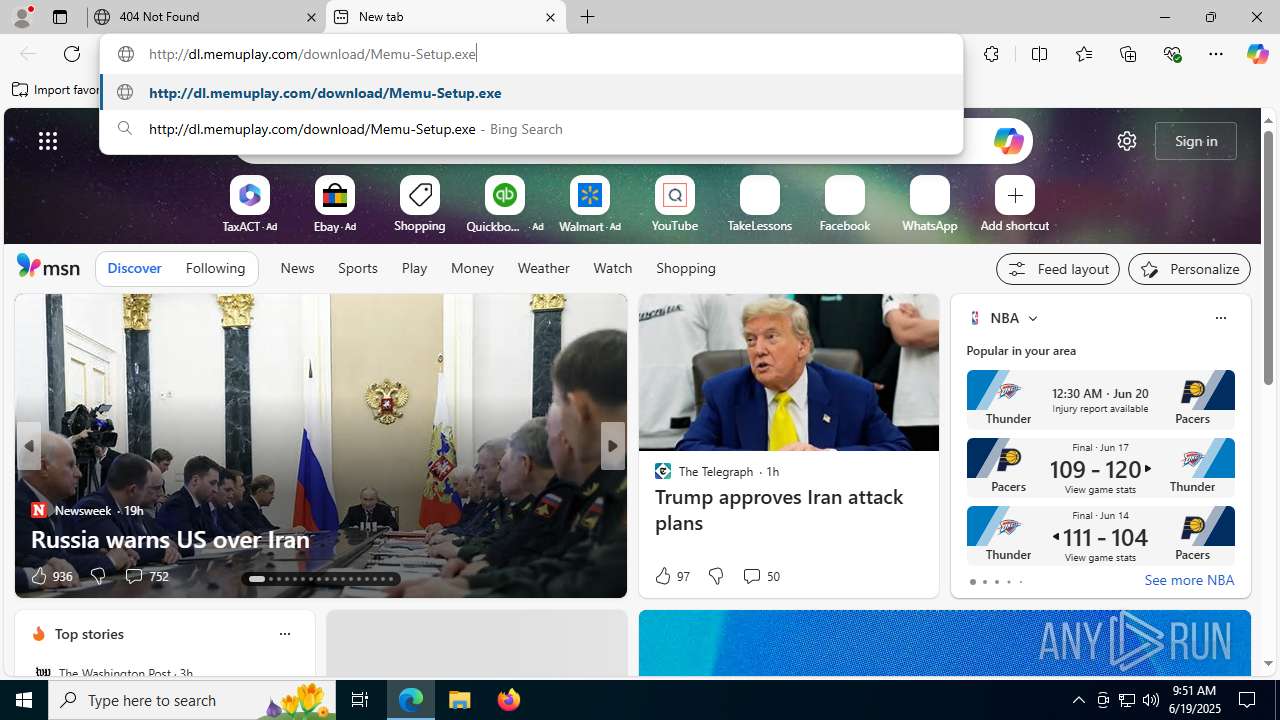Open Browser essentials heart icon

1172,54
